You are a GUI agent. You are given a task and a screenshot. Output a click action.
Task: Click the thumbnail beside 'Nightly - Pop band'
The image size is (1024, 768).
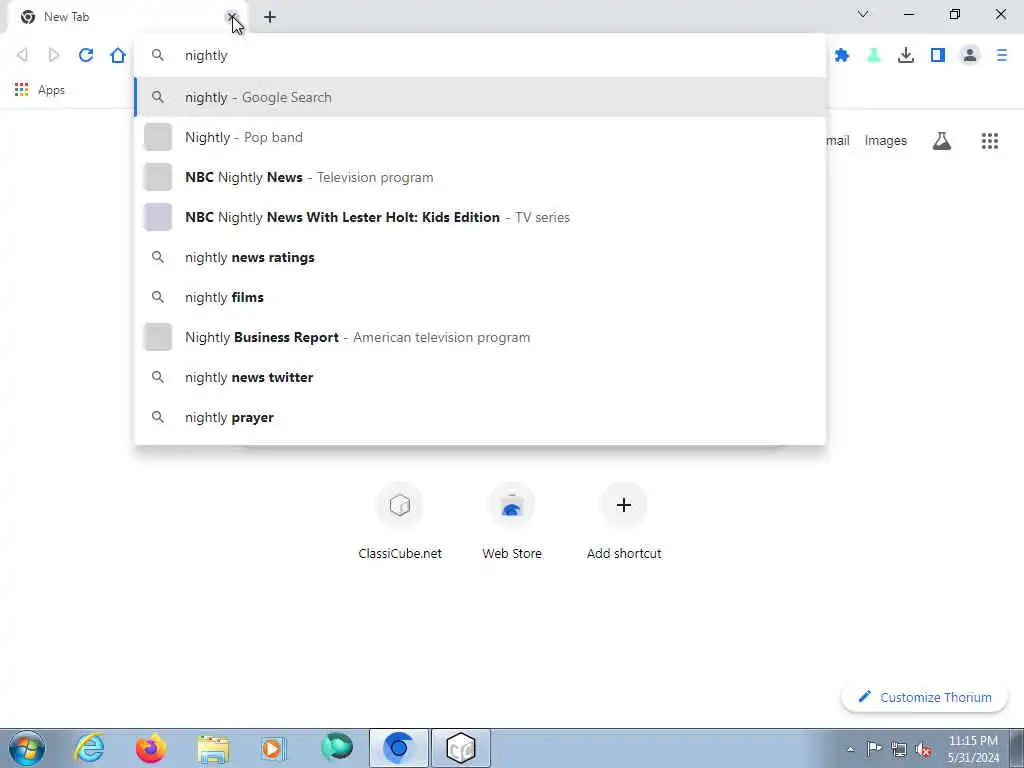coord(157,137)
